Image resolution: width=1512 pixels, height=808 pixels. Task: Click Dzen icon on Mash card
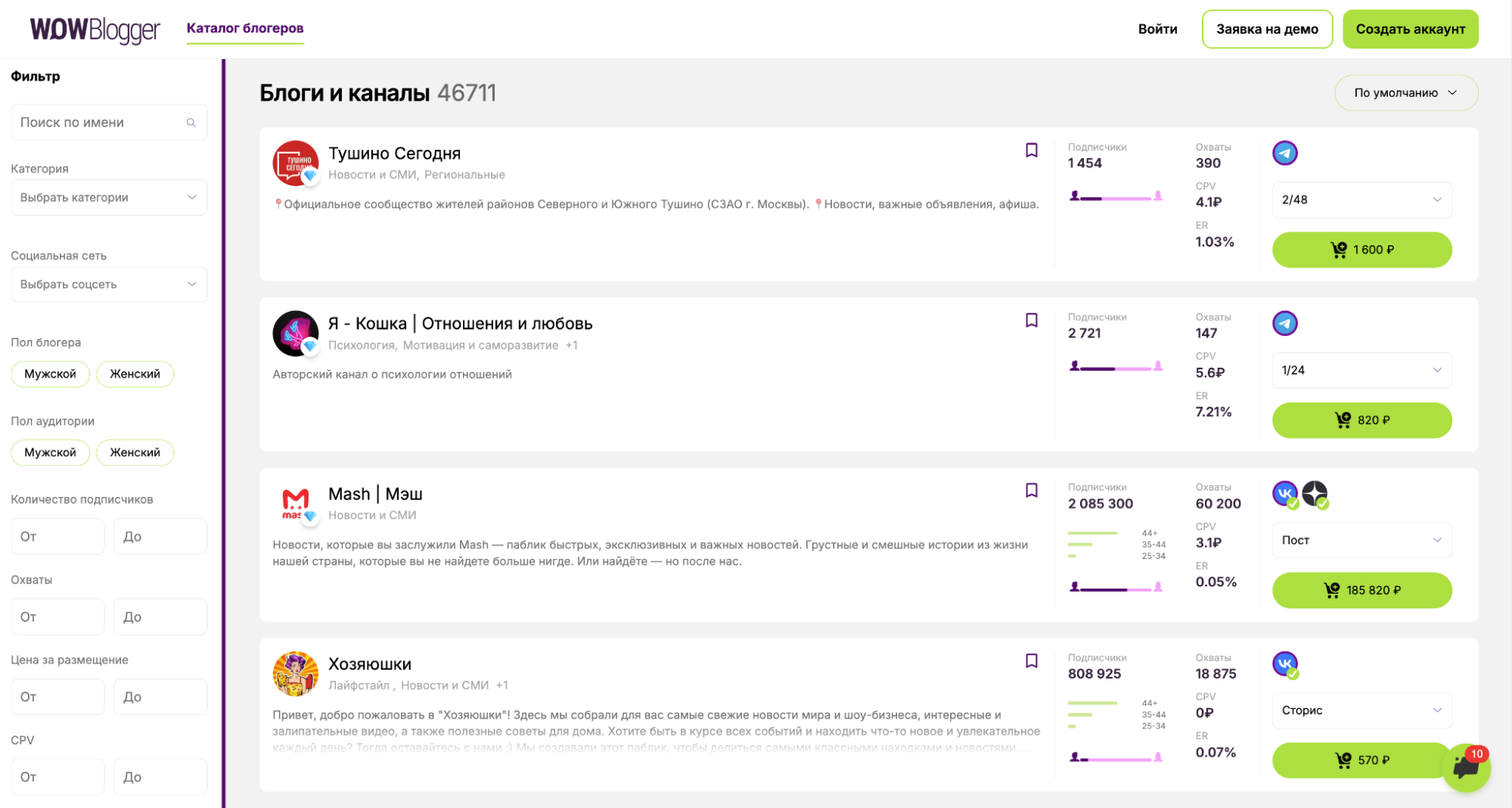pyautogui.click(x=1315, y=494)
